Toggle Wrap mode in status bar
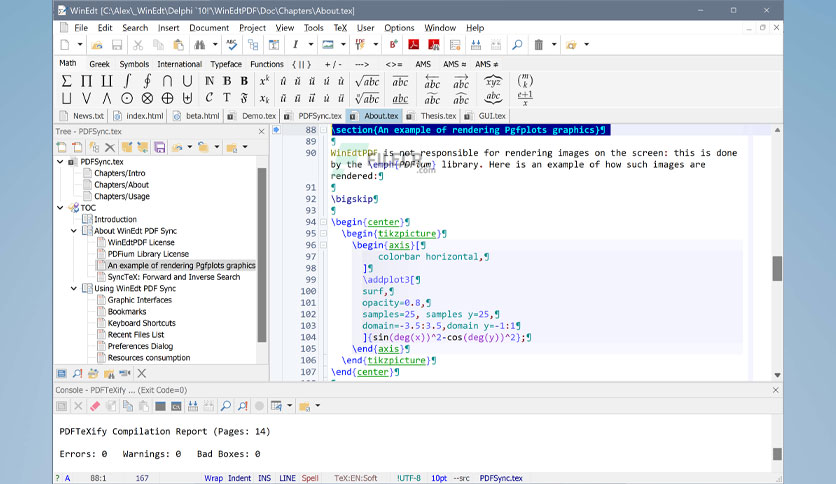 pyautogui.click(x=213, y=478)
